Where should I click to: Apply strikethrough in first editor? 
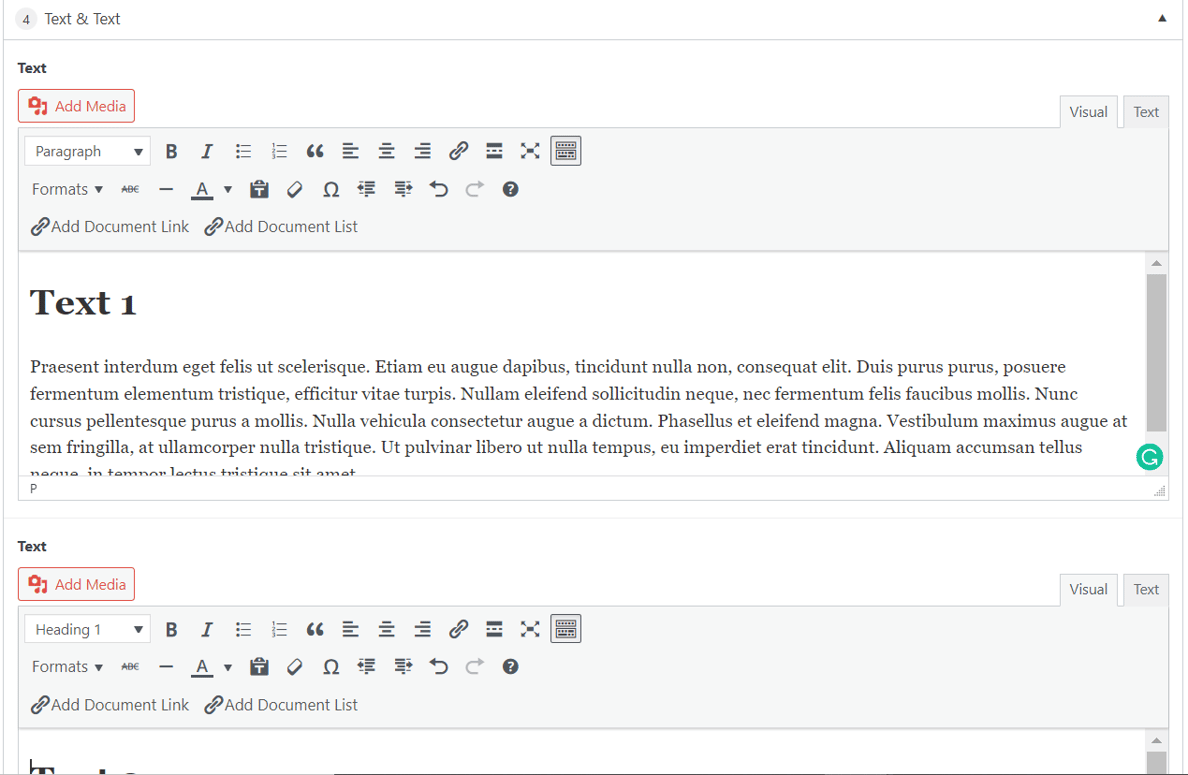click(130, 189)
